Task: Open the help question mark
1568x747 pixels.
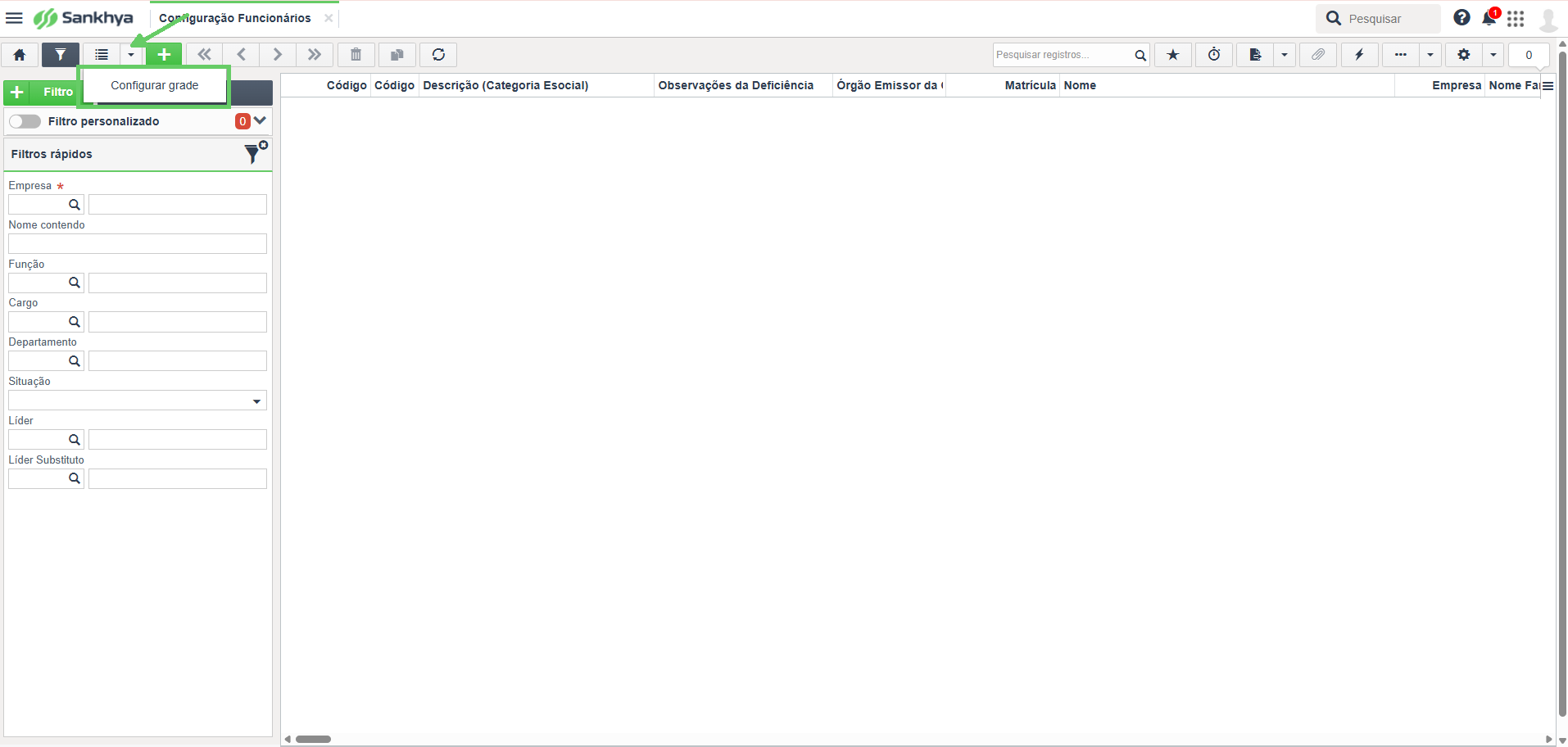Action: click(1462, 17)
